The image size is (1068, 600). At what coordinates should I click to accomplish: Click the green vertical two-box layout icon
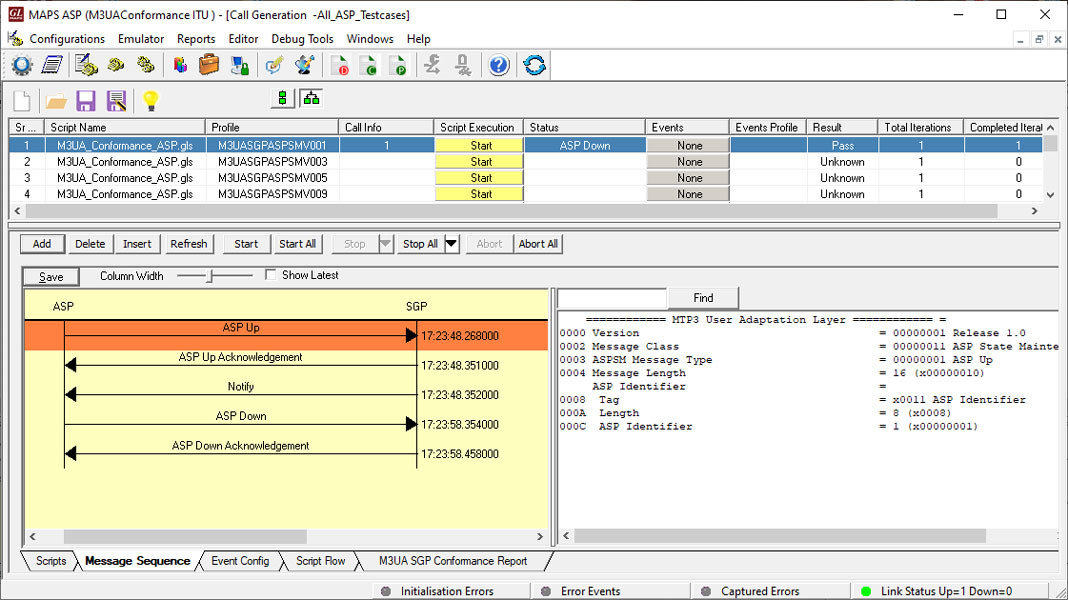[x=283, y=99]
